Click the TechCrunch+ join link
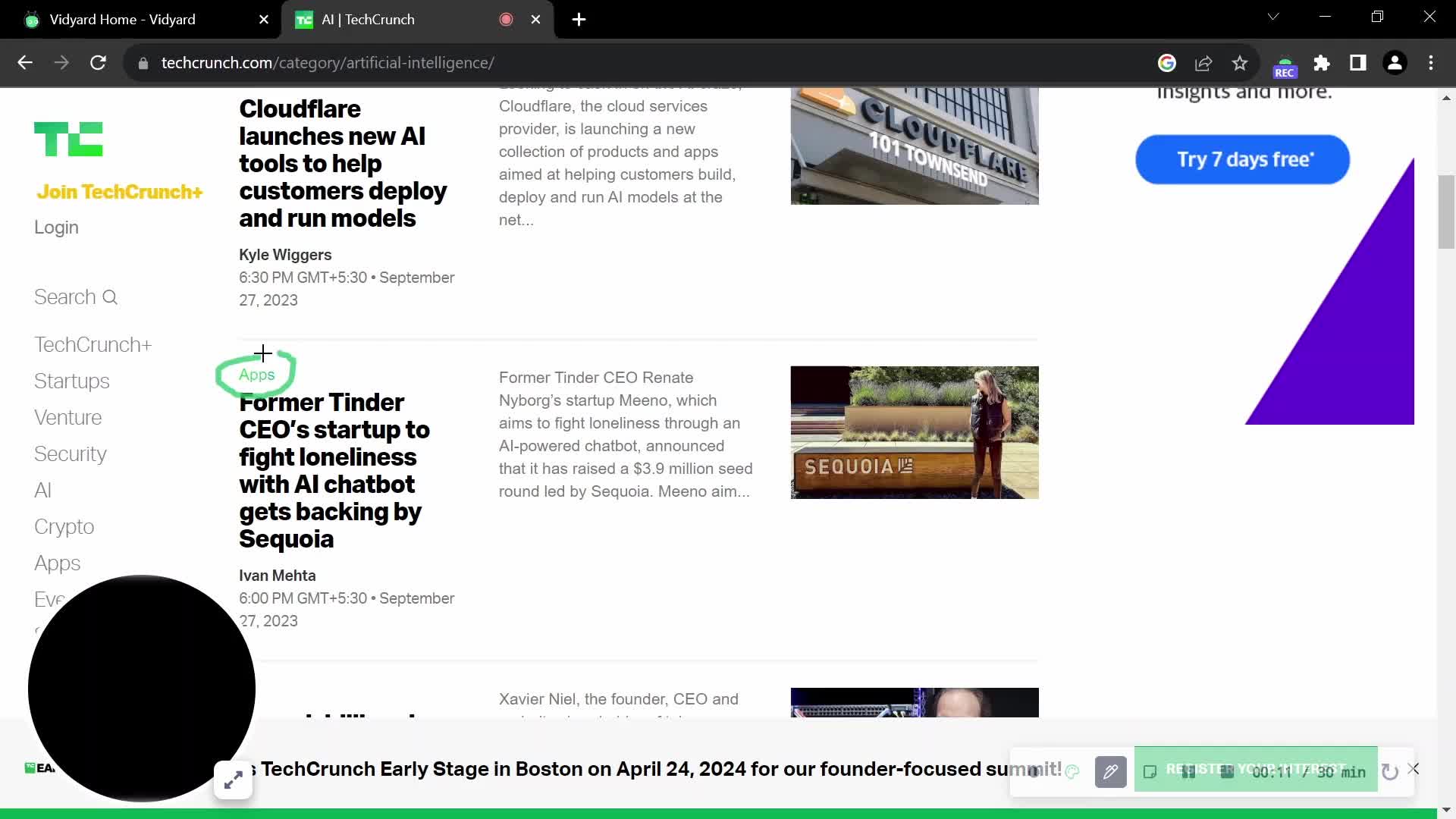 point(119,191)
